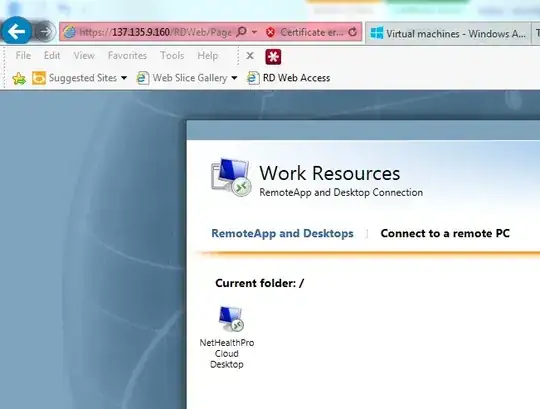This screenshot has width=540, height=409.
Task: Launch NetHealthPro Cloud Desktop icon
Action: pyautogui.click(x=231, y=319)
